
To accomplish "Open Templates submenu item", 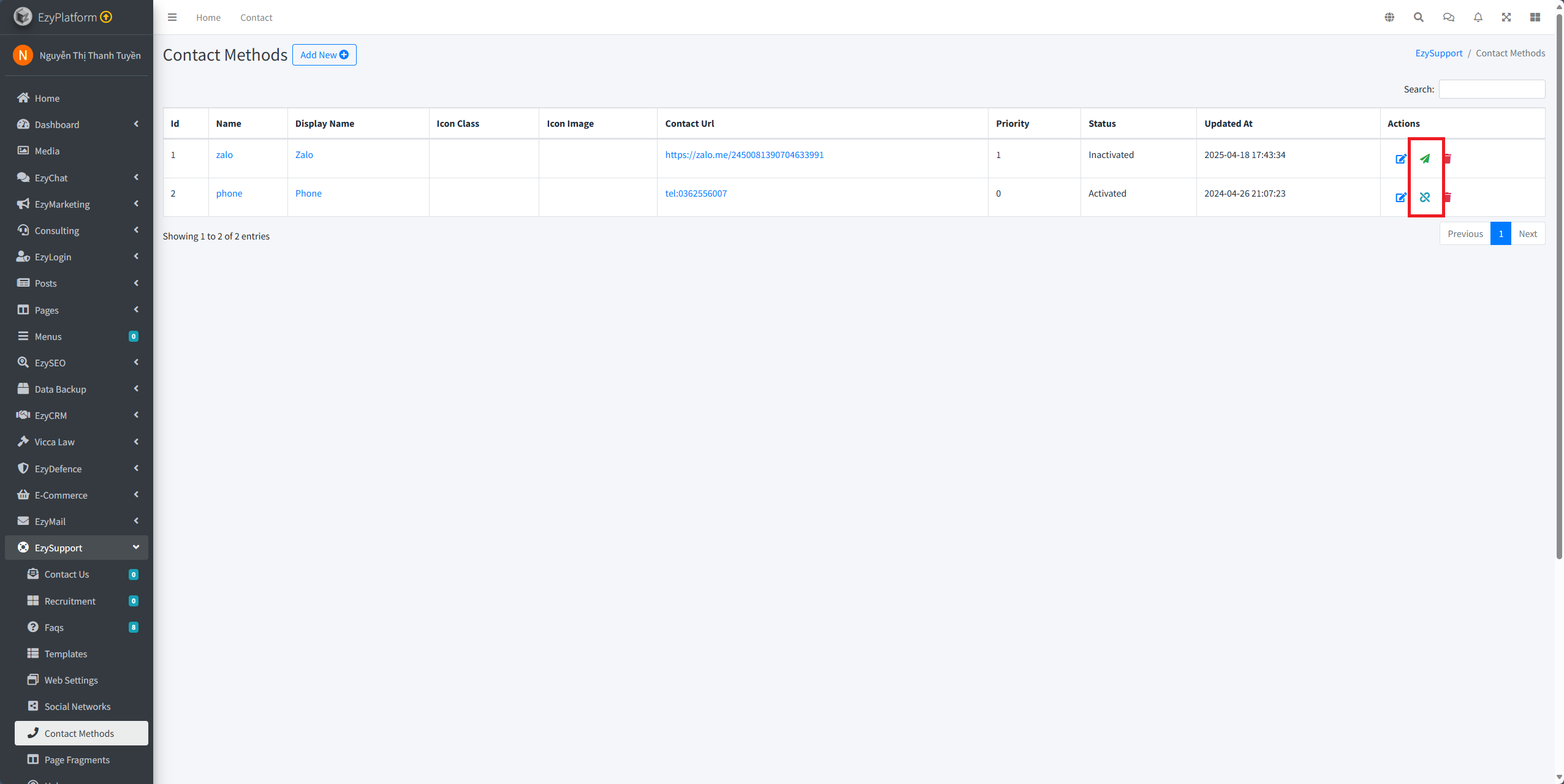I will (82, 654).
